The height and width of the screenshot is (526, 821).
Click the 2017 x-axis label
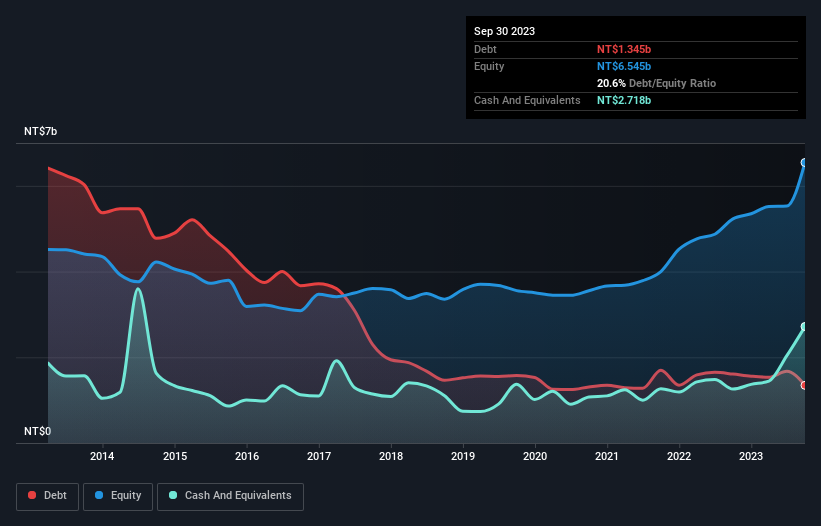click(319, 456)
